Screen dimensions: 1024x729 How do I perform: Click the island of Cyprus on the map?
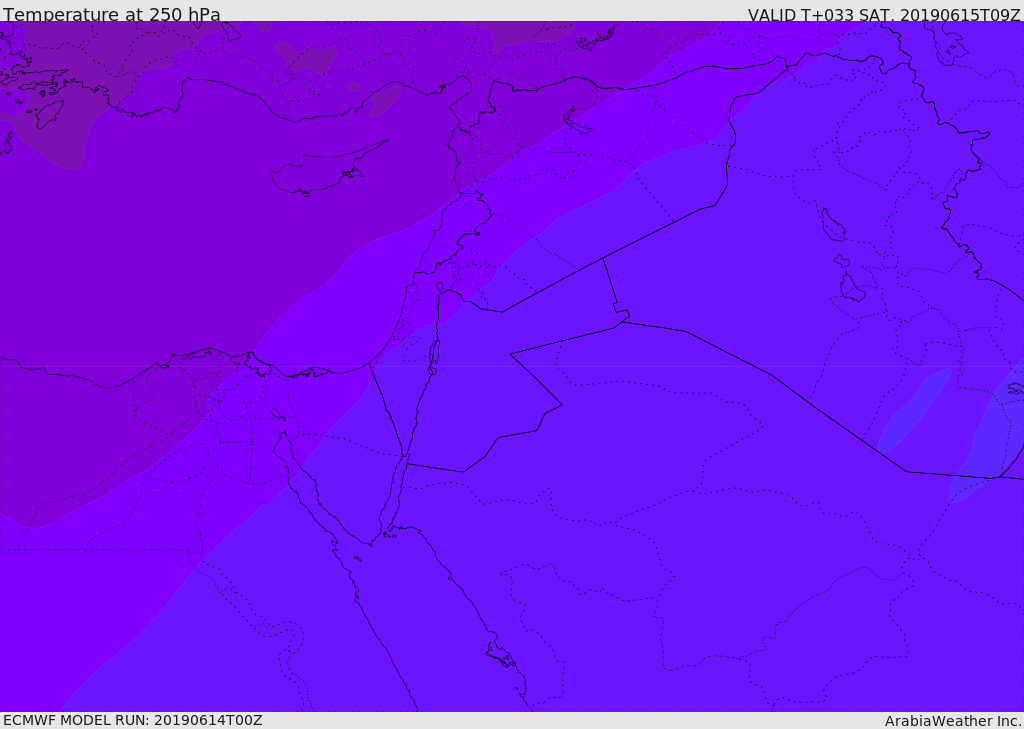[x=328, y=167]
